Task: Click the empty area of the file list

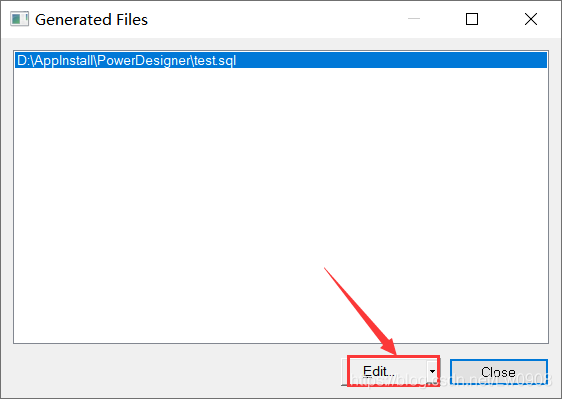Action: tap(281, 205)
